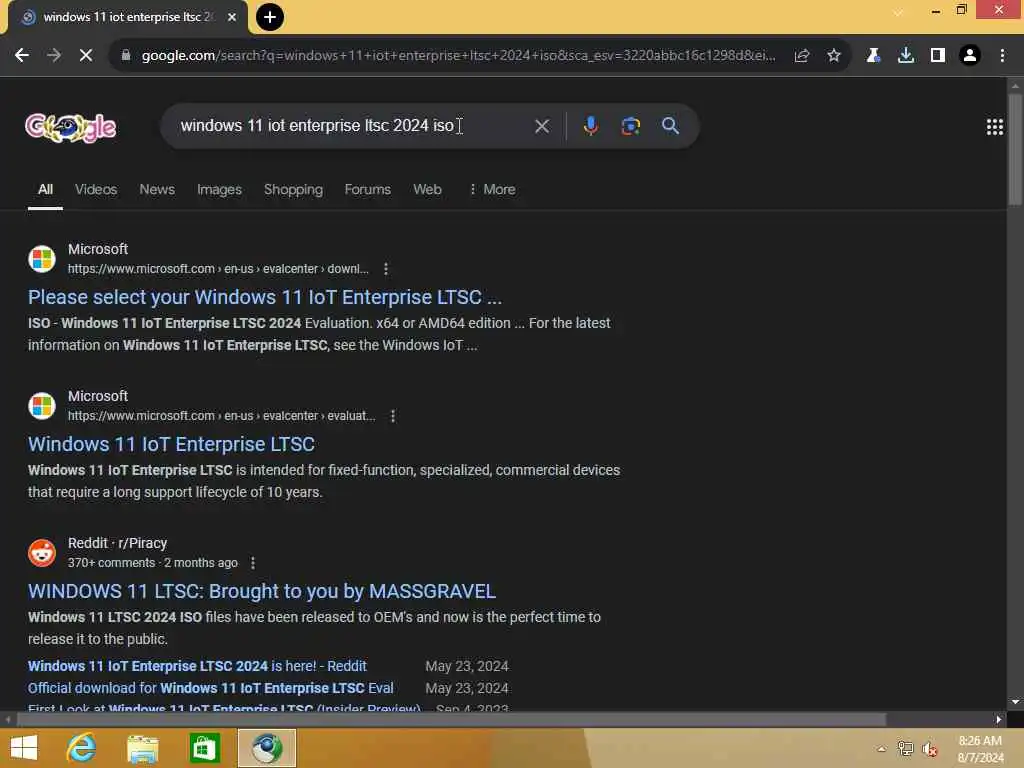View site security lock info
Image resolution: width=1024 pixels, height=768 pixels.
pyautogui.click(x=126, y=56)
